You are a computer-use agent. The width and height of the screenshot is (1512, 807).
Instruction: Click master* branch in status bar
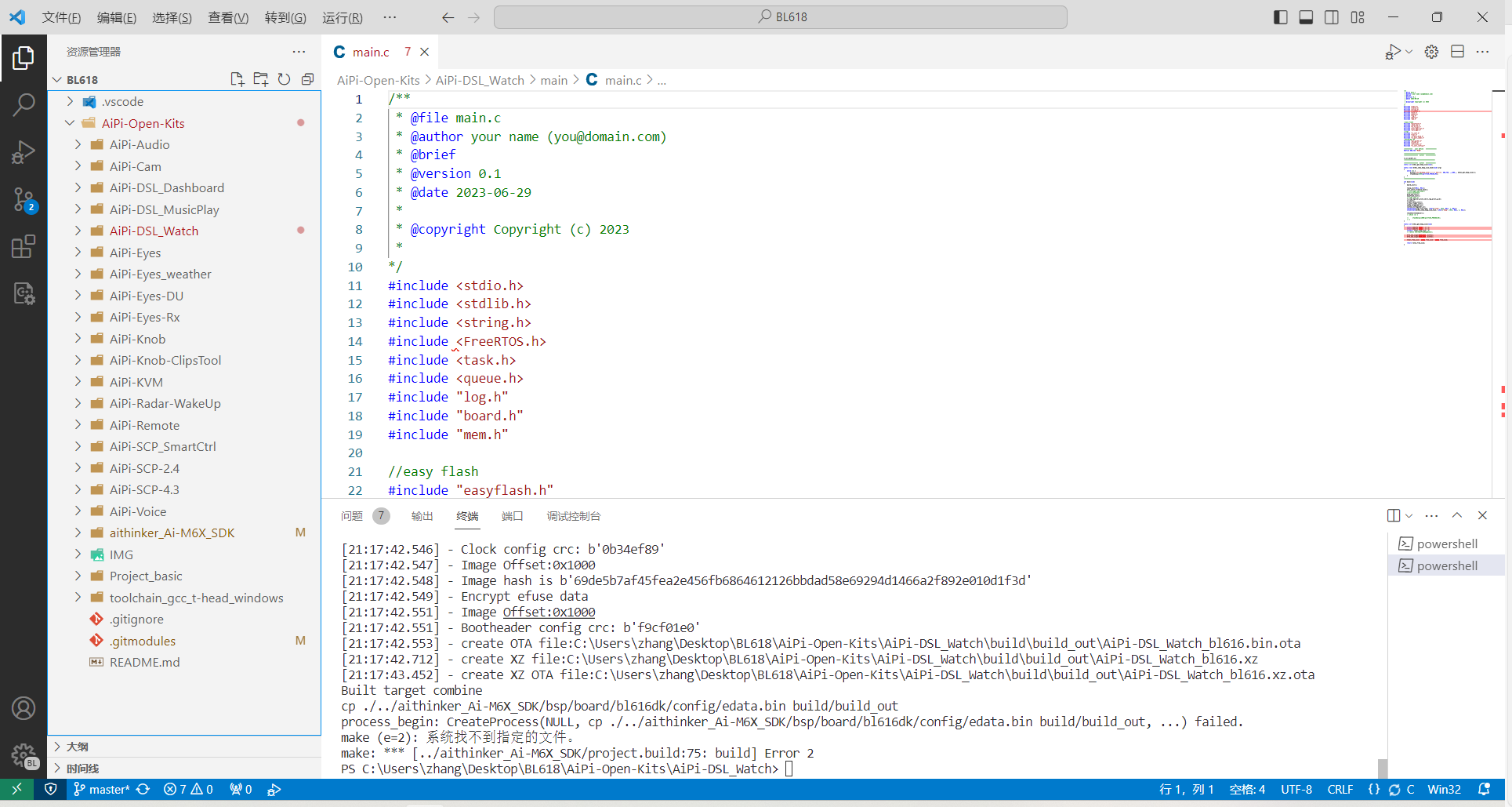[x=102, y=789]
